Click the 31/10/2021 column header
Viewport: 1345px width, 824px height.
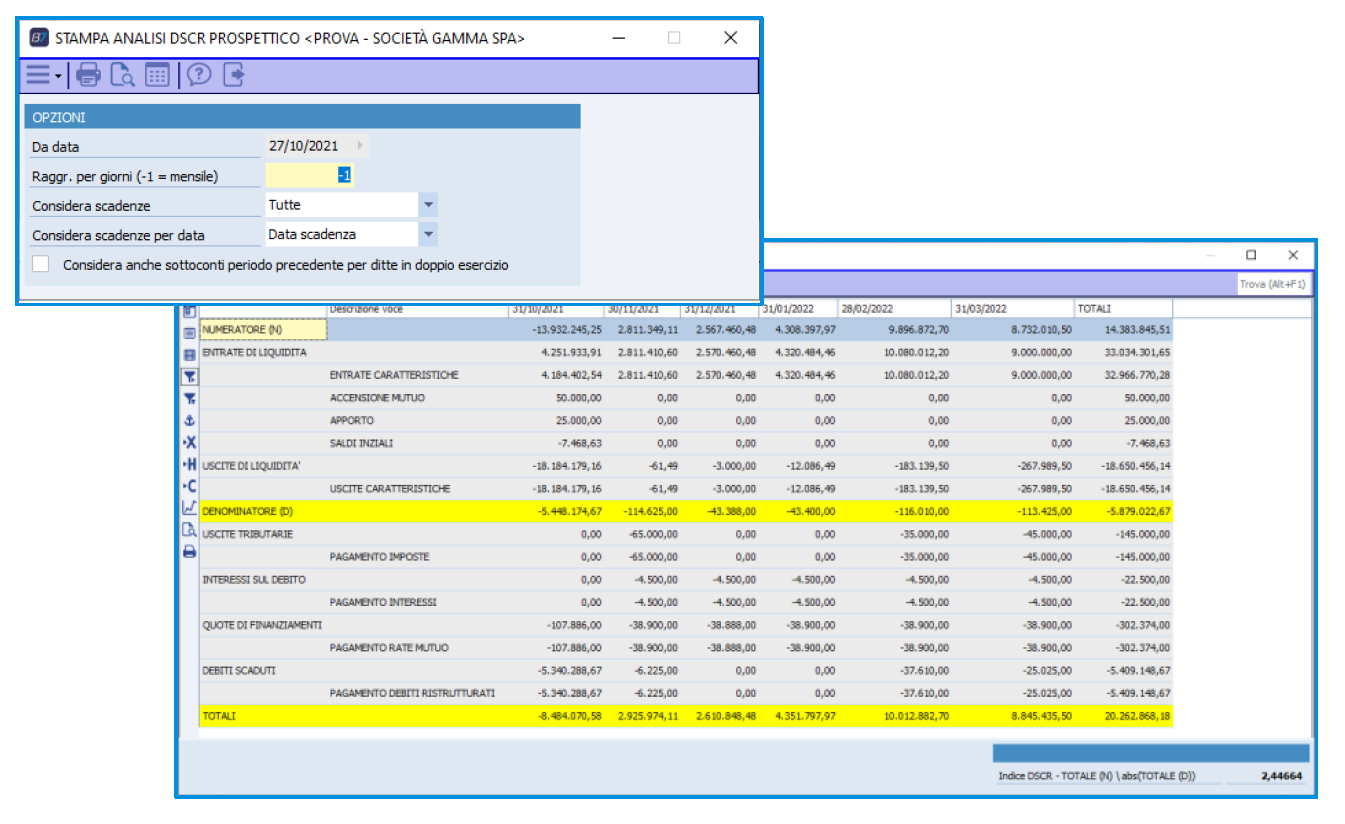point(556,309)
